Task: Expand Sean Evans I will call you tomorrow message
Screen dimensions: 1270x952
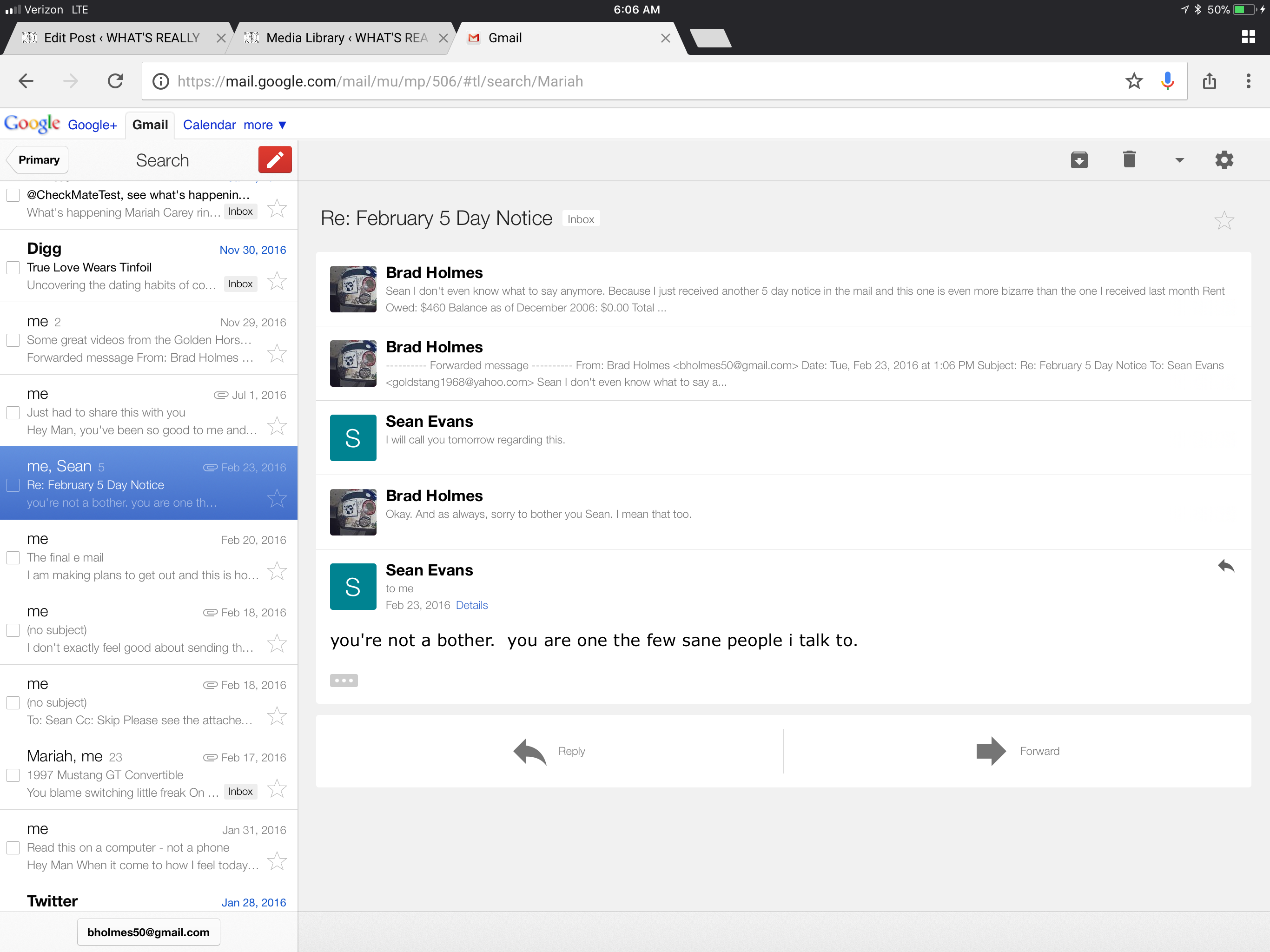Action: [x=783, y=437]
